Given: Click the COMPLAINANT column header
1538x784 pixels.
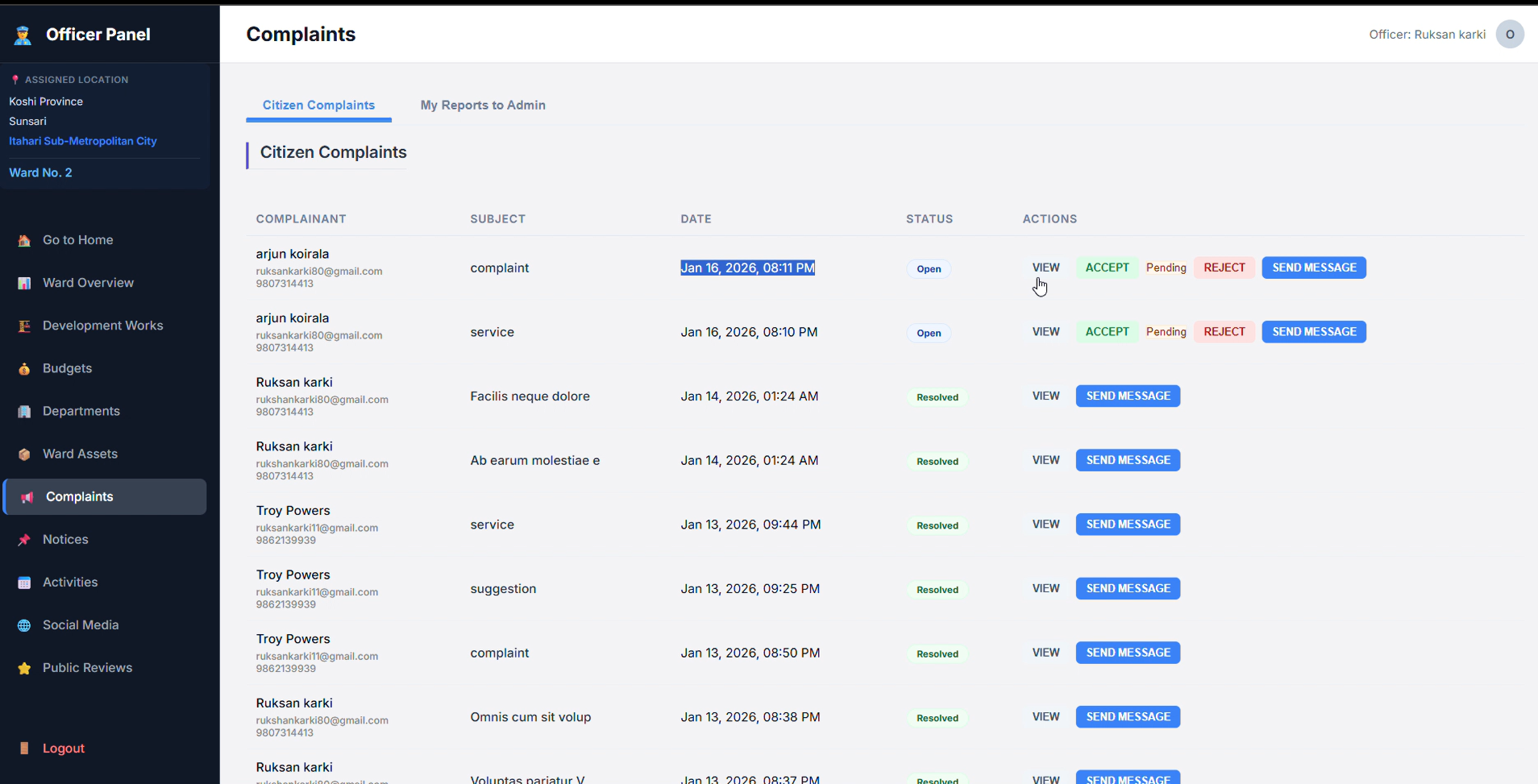Looking at the screenshot, I should coord(301,219).
